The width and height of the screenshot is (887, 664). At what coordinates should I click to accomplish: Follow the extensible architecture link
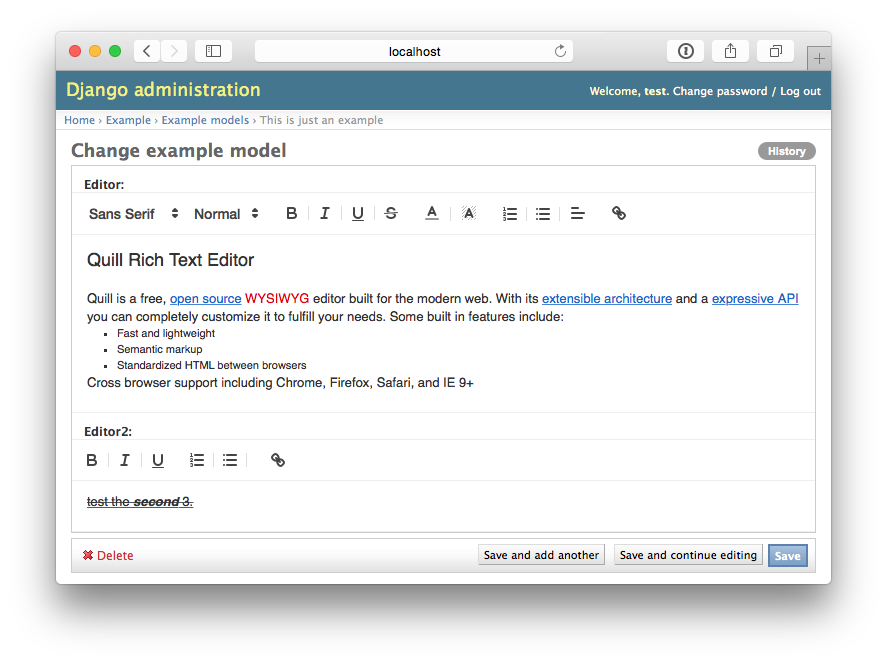(x=607, y=299)
